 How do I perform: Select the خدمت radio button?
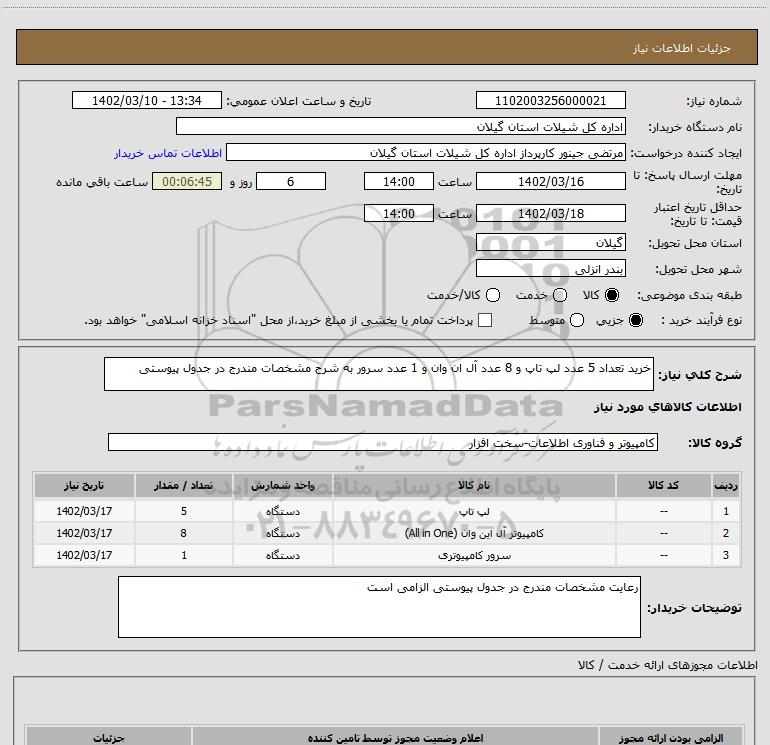560,295
